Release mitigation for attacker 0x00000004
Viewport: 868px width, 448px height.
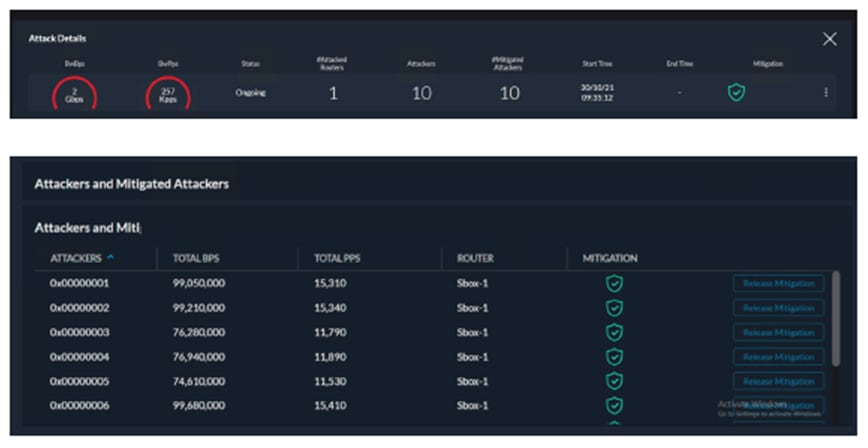pos(778,357)
